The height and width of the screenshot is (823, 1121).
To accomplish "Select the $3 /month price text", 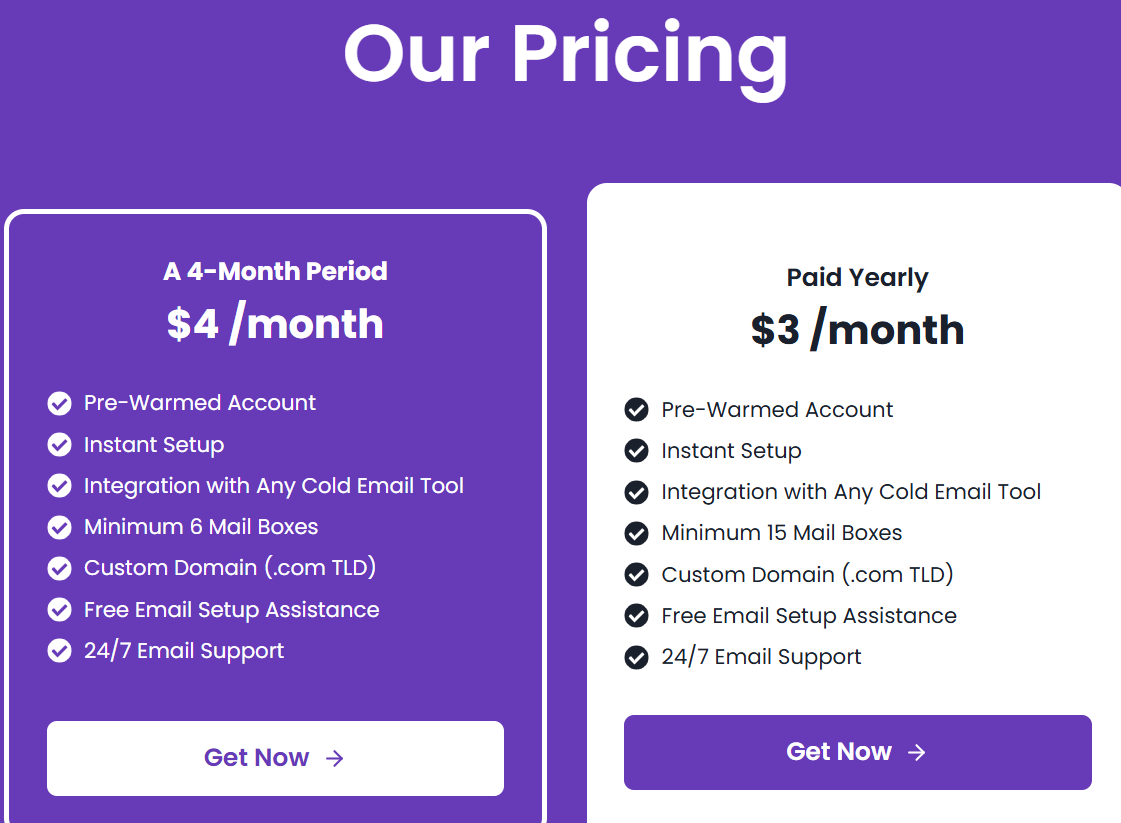I will [x=857, y=330].
